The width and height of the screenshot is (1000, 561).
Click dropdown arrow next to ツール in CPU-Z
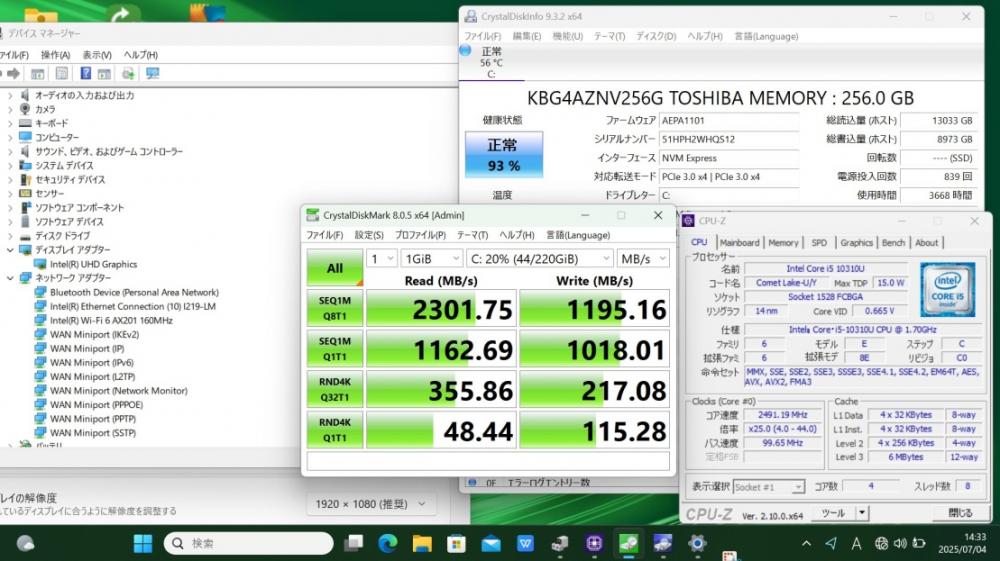[x=862, y=513]
